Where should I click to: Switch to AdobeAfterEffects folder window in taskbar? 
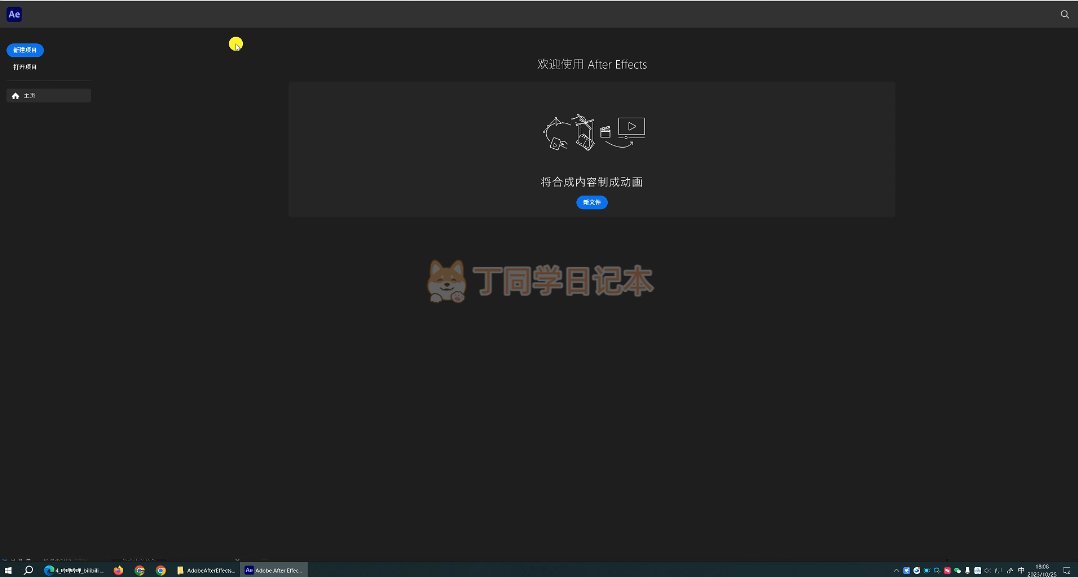point(206,570)
